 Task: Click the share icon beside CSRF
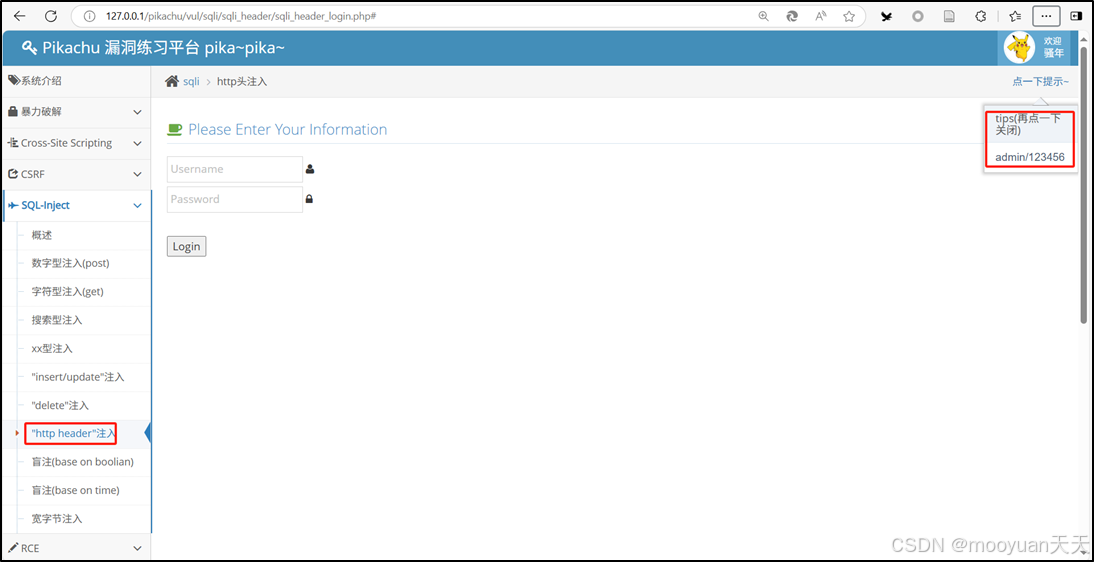click(x=13, y=174)
